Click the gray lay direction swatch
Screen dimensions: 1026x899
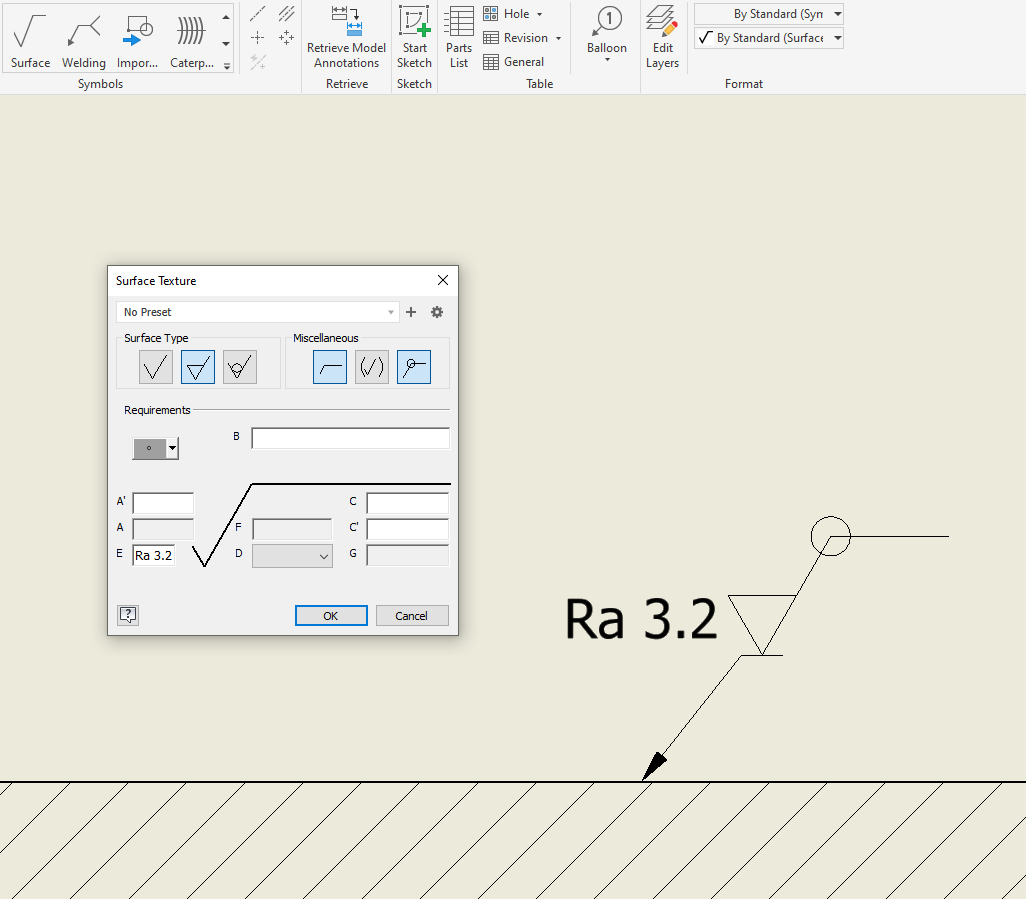149,448
